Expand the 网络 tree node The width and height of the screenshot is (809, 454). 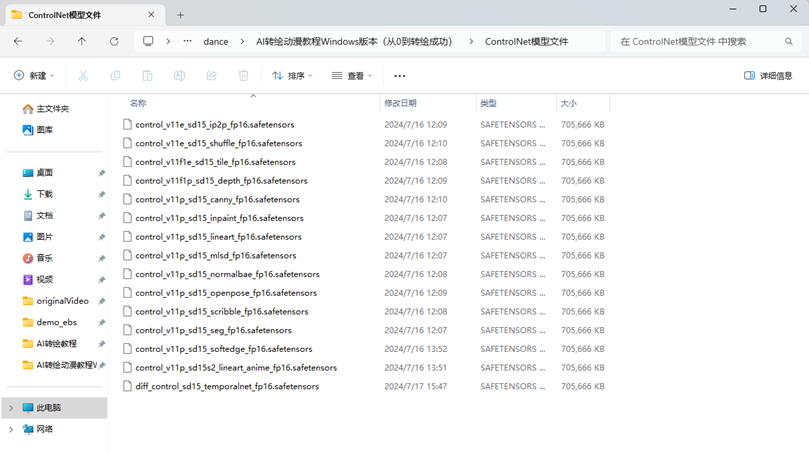click(x=11, y=429)
